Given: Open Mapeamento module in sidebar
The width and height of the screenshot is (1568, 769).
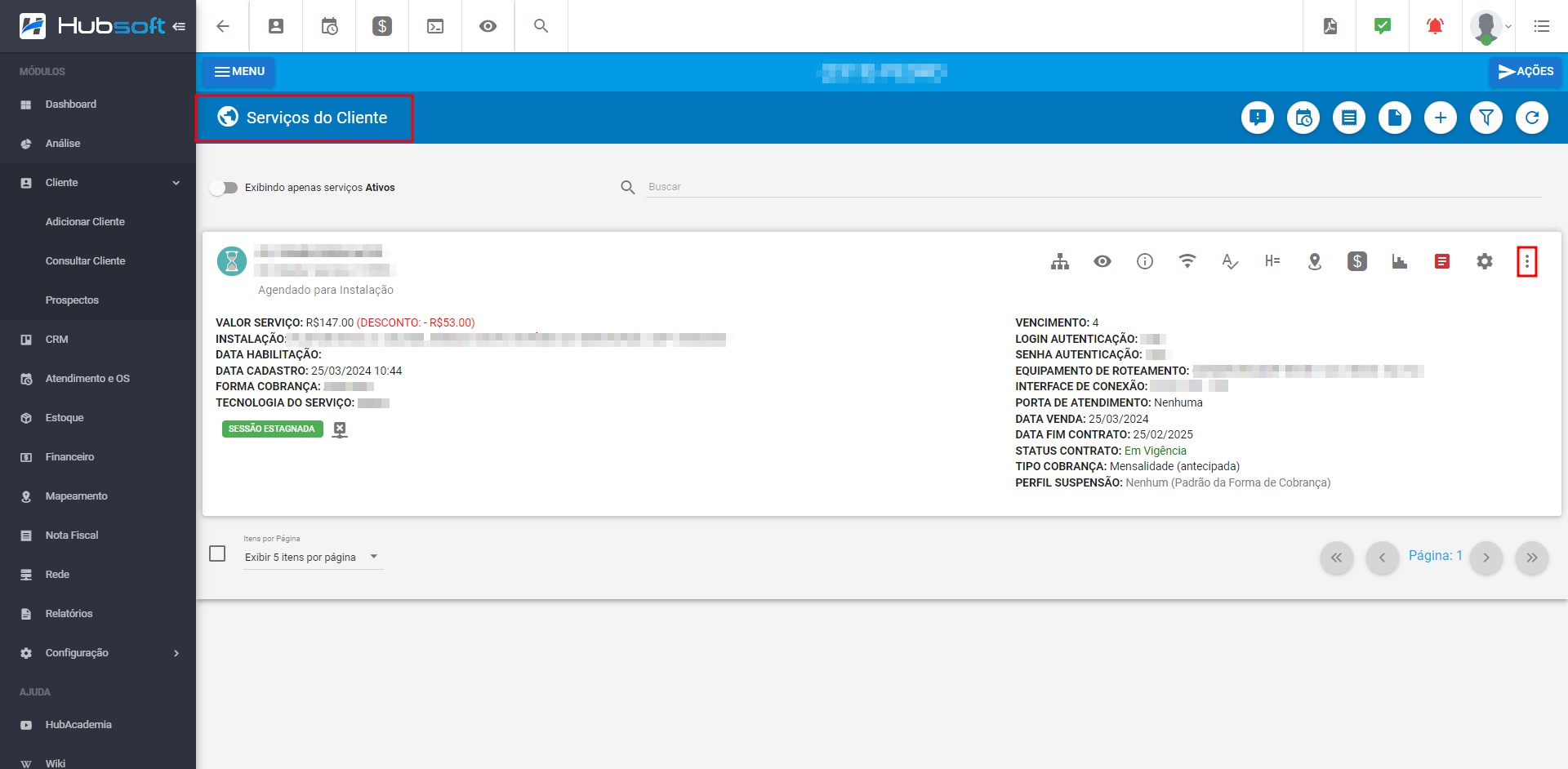Looking at the screenshot, I should (x=98, y=496).
